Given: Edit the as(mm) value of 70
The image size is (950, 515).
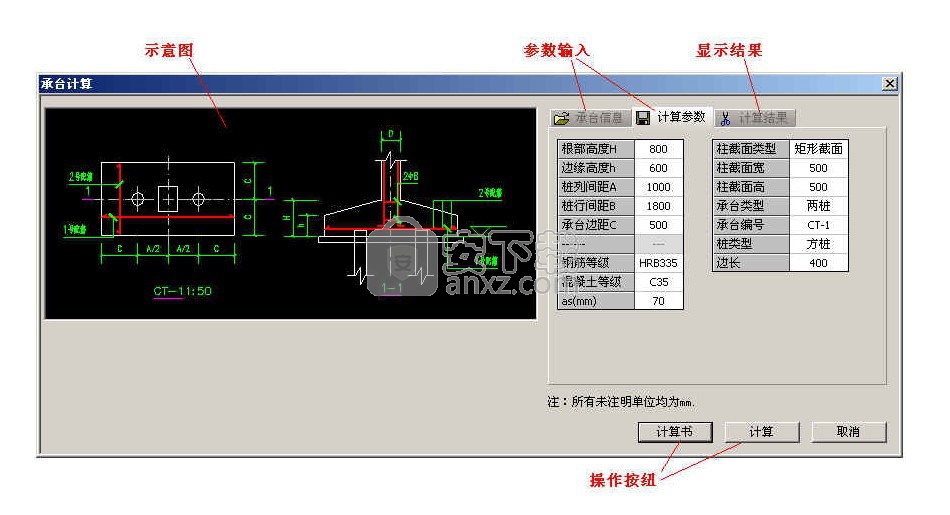Looking at the screenshot, I should [658, 301].
